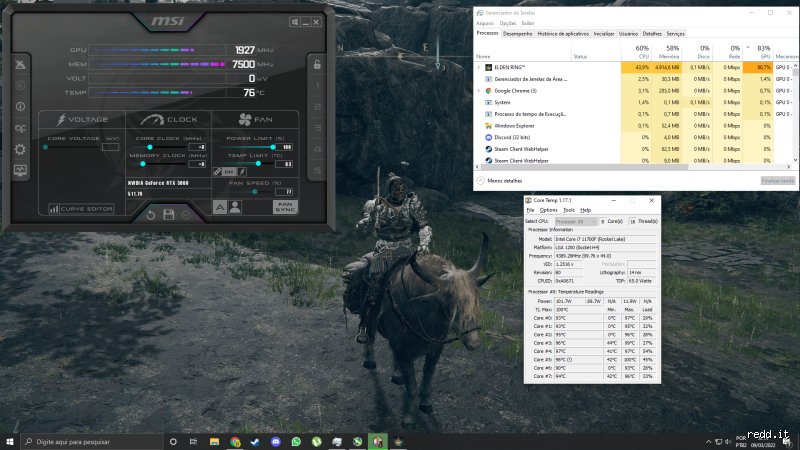This screenshot has width=800, height=450.
Task: Toggle user-defined fan control icon
Action: pos(235,207)
